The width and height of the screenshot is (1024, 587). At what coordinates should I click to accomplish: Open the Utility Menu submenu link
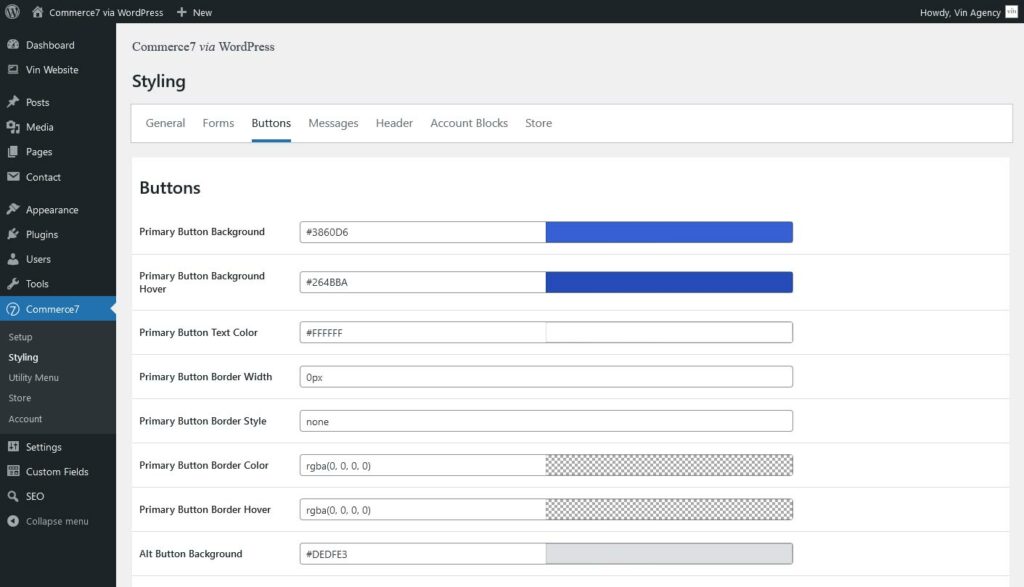pyautogui.click(x=34, y=378)
